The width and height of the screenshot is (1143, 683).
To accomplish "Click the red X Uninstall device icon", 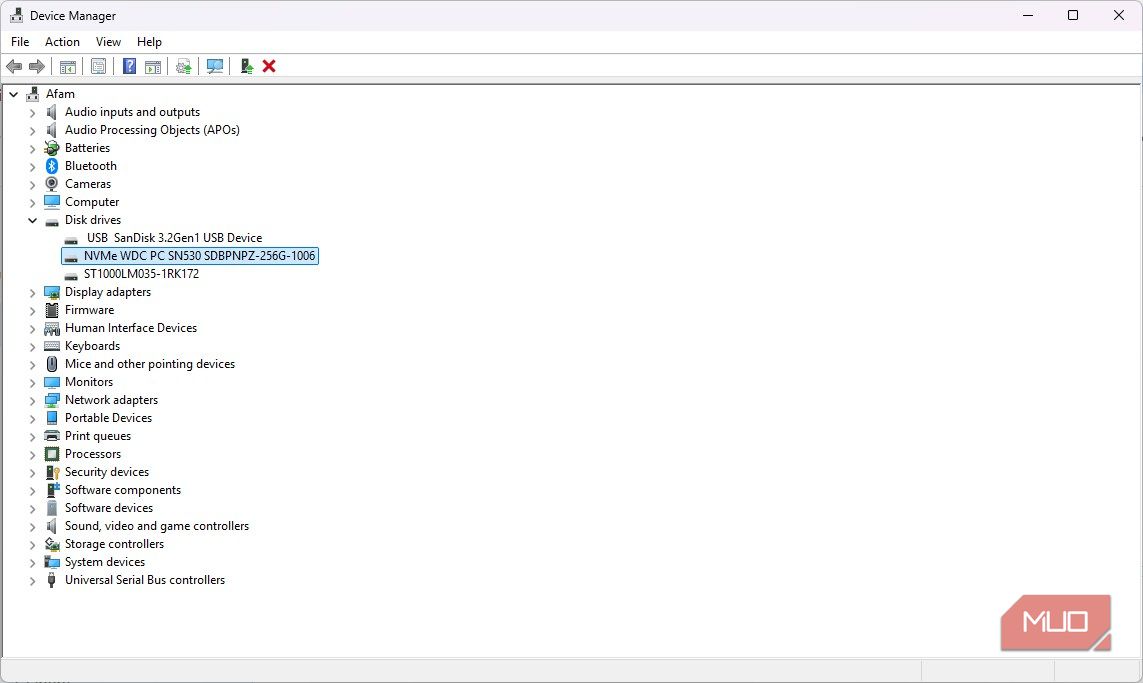I will 269,66.
